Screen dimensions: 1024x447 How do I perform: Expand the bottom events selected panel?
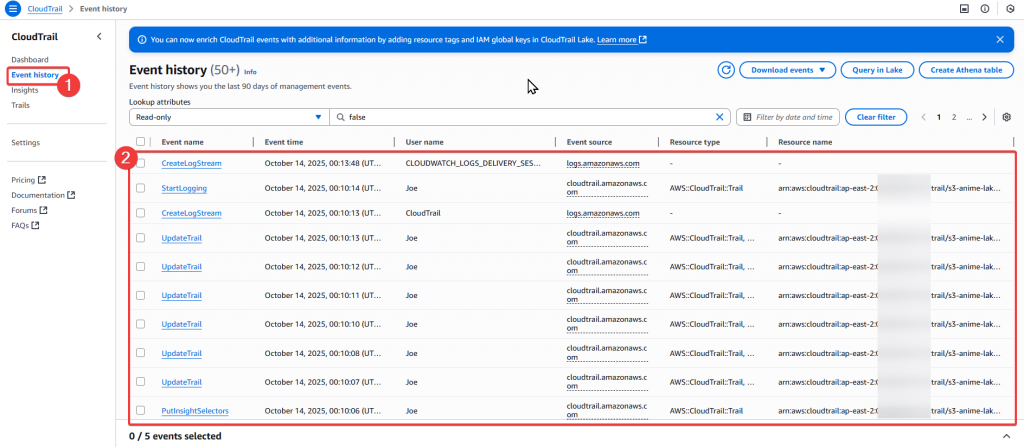pos(1006,436)
